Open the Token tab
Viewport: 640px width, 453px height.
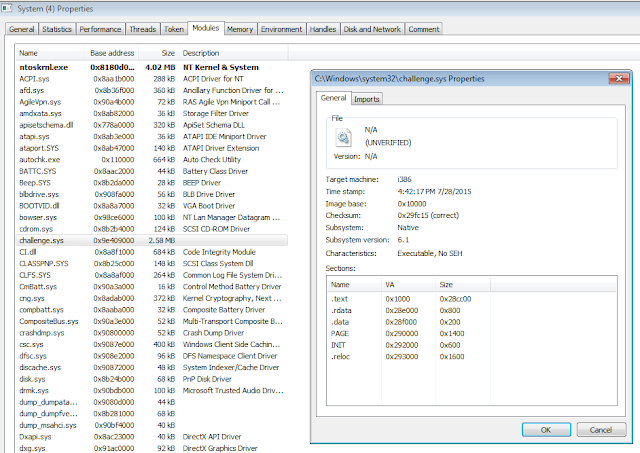(x=174, y=29)
